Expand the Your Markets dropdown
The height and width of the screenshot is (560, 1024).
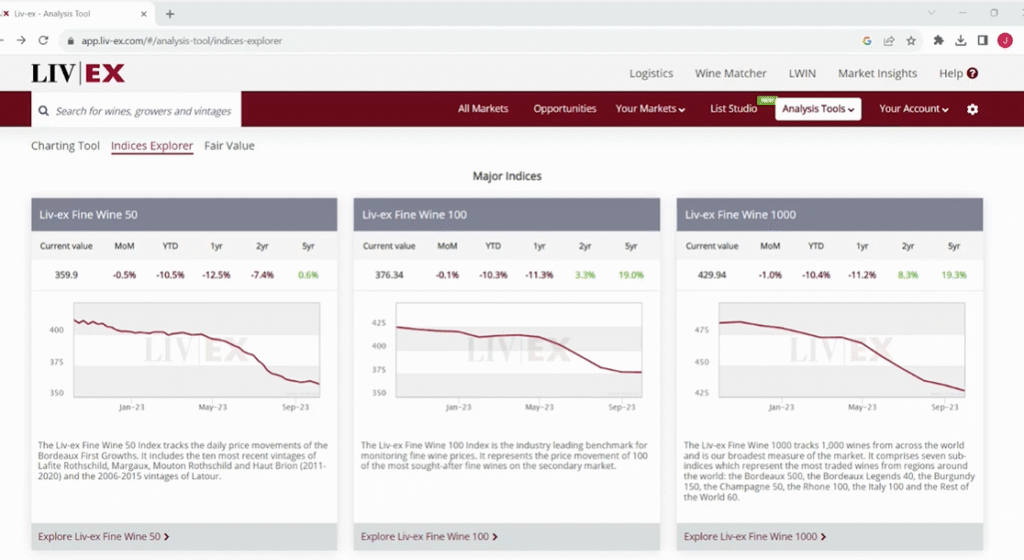[650, 109]
